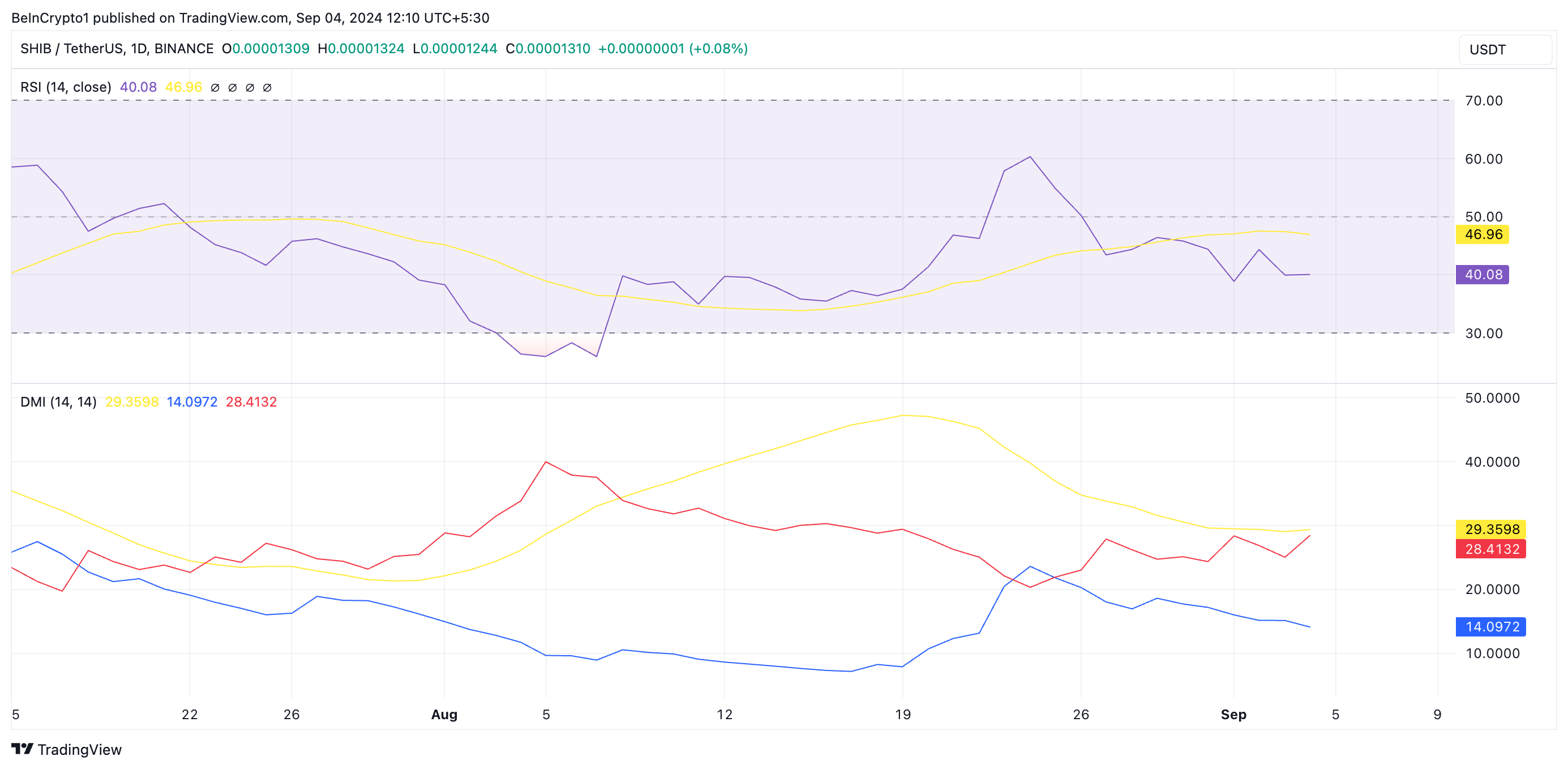Click the TradingView text link at bottom

[x=79, y=750]
